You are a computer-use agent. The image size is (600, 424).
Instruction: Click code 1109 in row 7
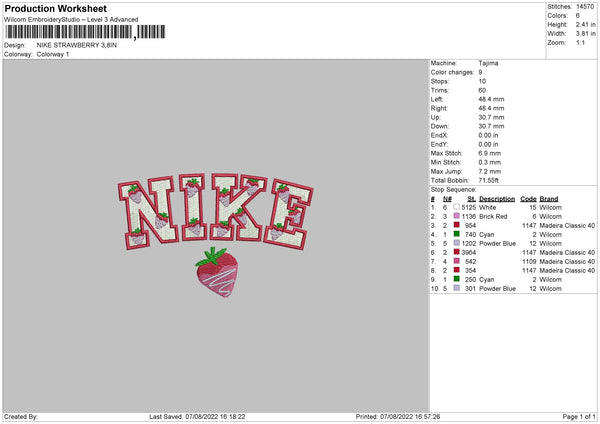click(x=529, y=261)
